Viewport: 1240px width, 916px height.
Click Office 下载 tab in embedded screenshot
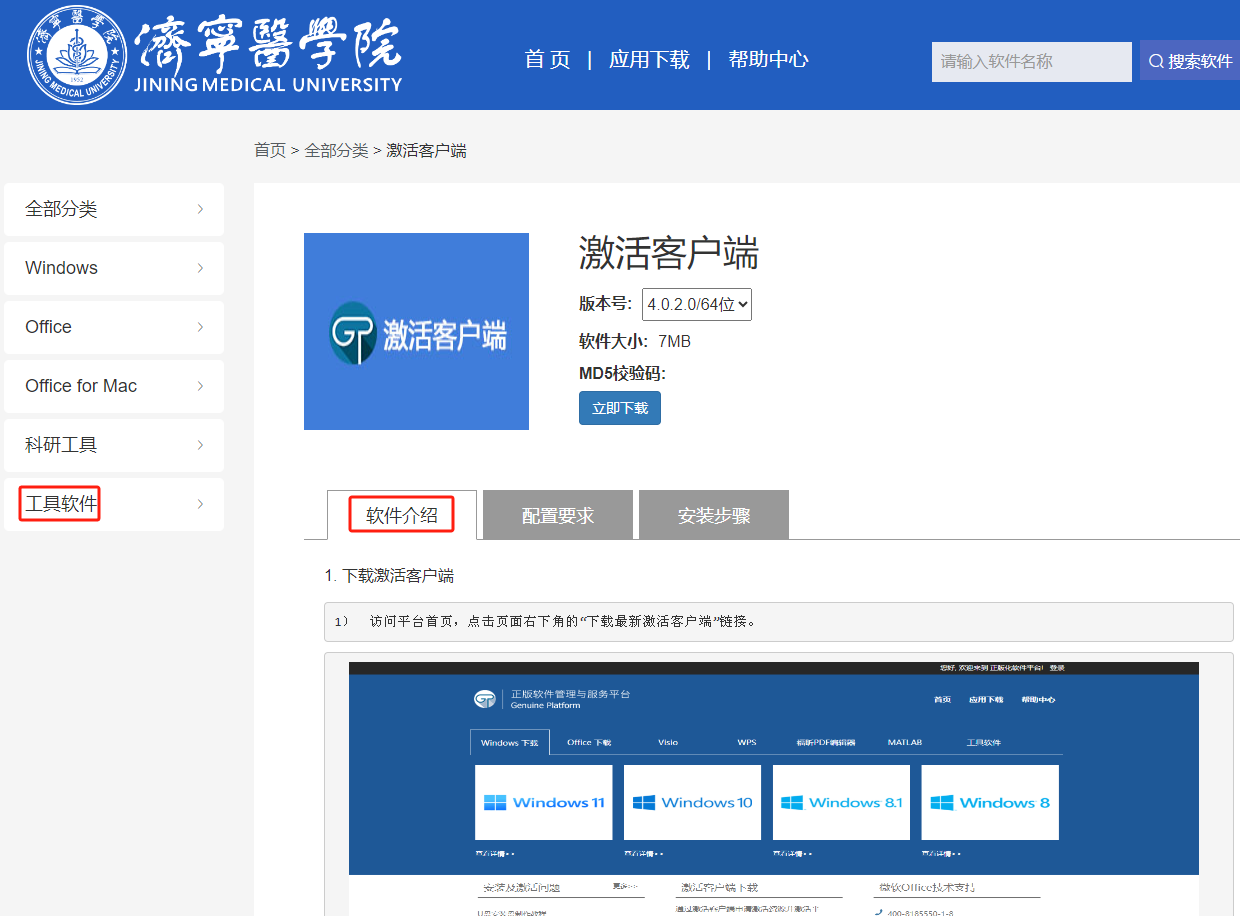tap(589, 742)
